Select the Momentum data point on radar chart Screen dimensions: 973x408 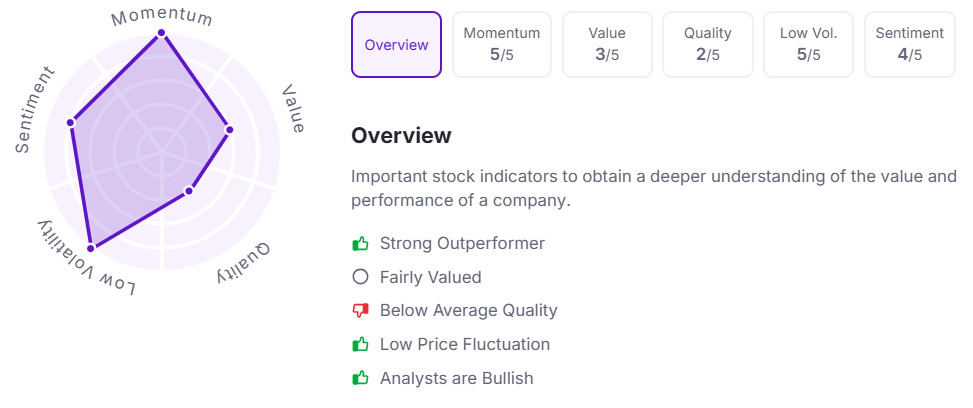click(x=161, y=33)
